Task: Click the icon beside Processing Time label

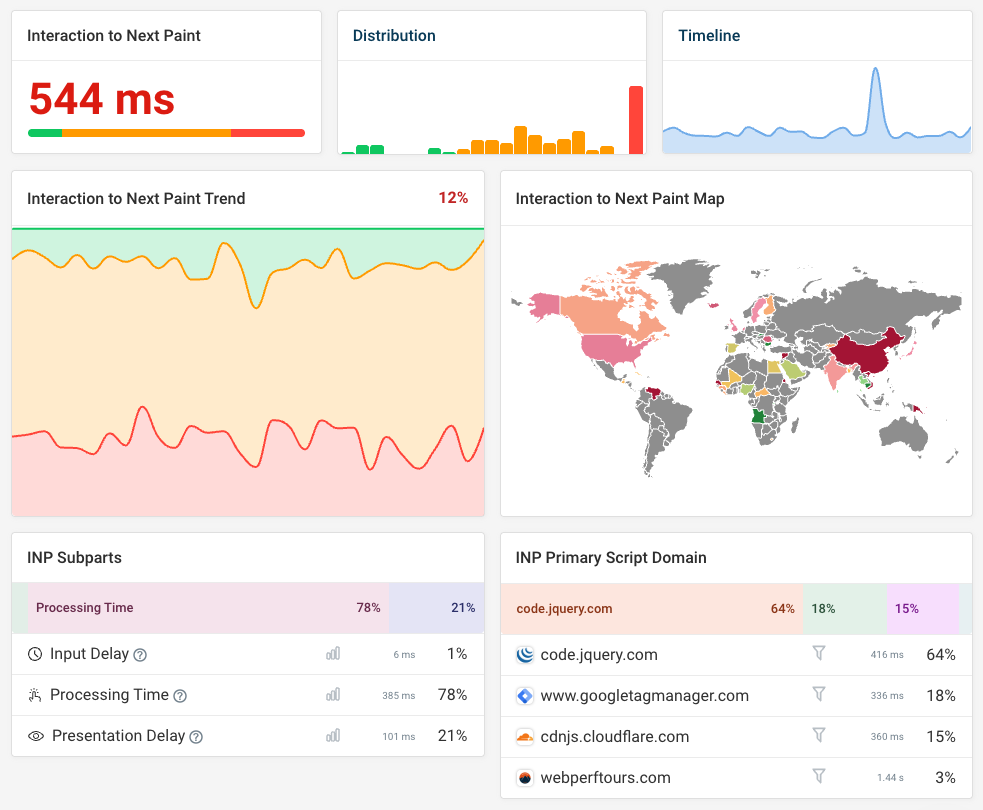Action: coord(36,695)
